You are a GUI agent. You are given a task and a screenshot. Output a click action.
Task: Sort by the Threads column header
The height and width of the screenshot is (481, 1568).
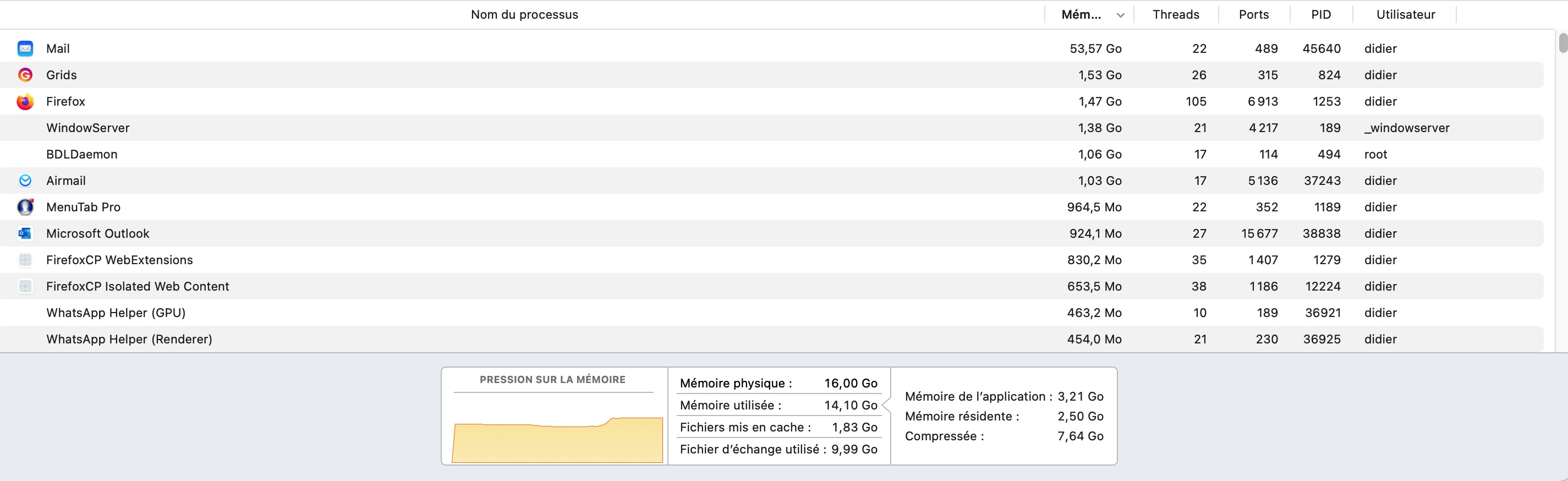tap(1176, 15)
